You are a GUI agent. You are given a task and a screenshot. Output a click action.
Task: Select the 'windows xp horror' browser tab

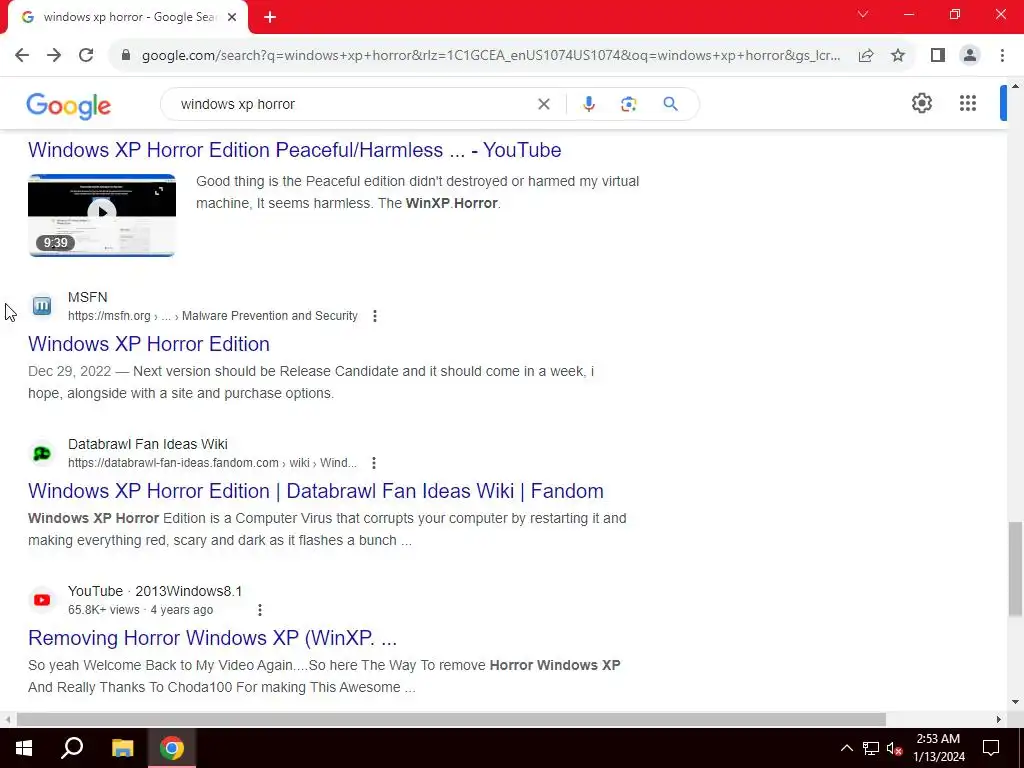pos(130,18)
